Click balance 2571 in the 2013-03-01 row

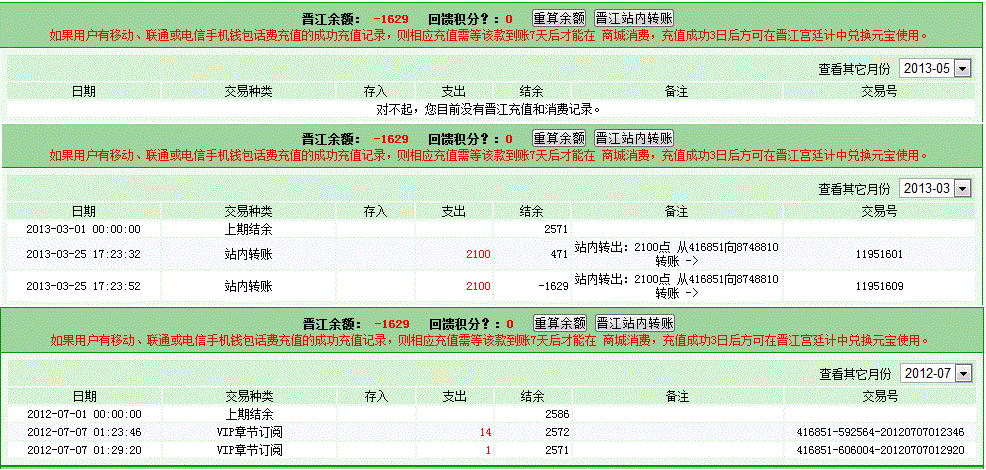coord(557,229)
